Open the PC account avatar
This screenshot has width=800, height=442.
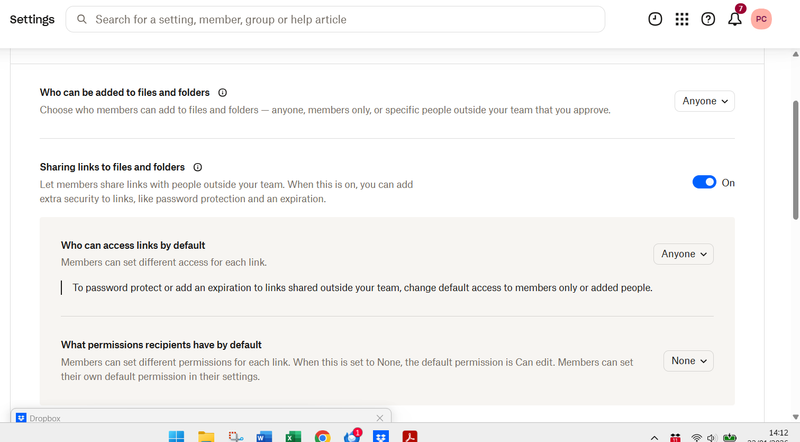coord(761,19)
